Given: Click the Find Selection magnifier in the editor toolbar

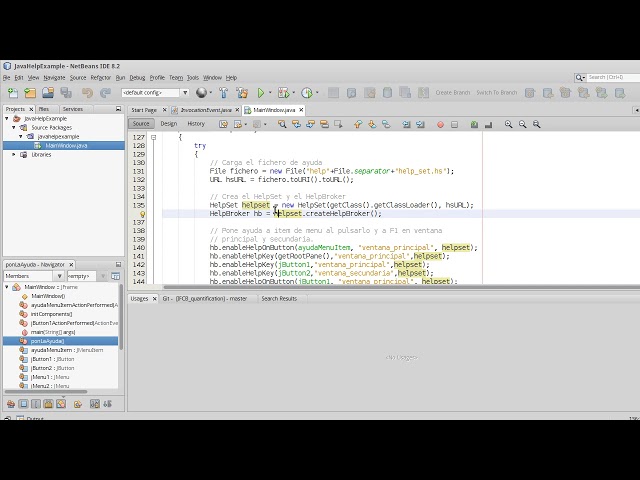Looking at the screenshot, I should (282, 124).
